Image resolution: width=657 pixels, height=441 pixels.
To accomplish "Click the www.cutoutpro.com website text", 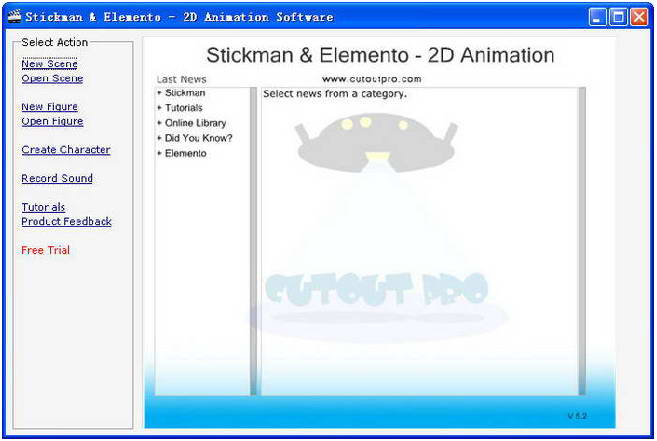I will [372, 79].
